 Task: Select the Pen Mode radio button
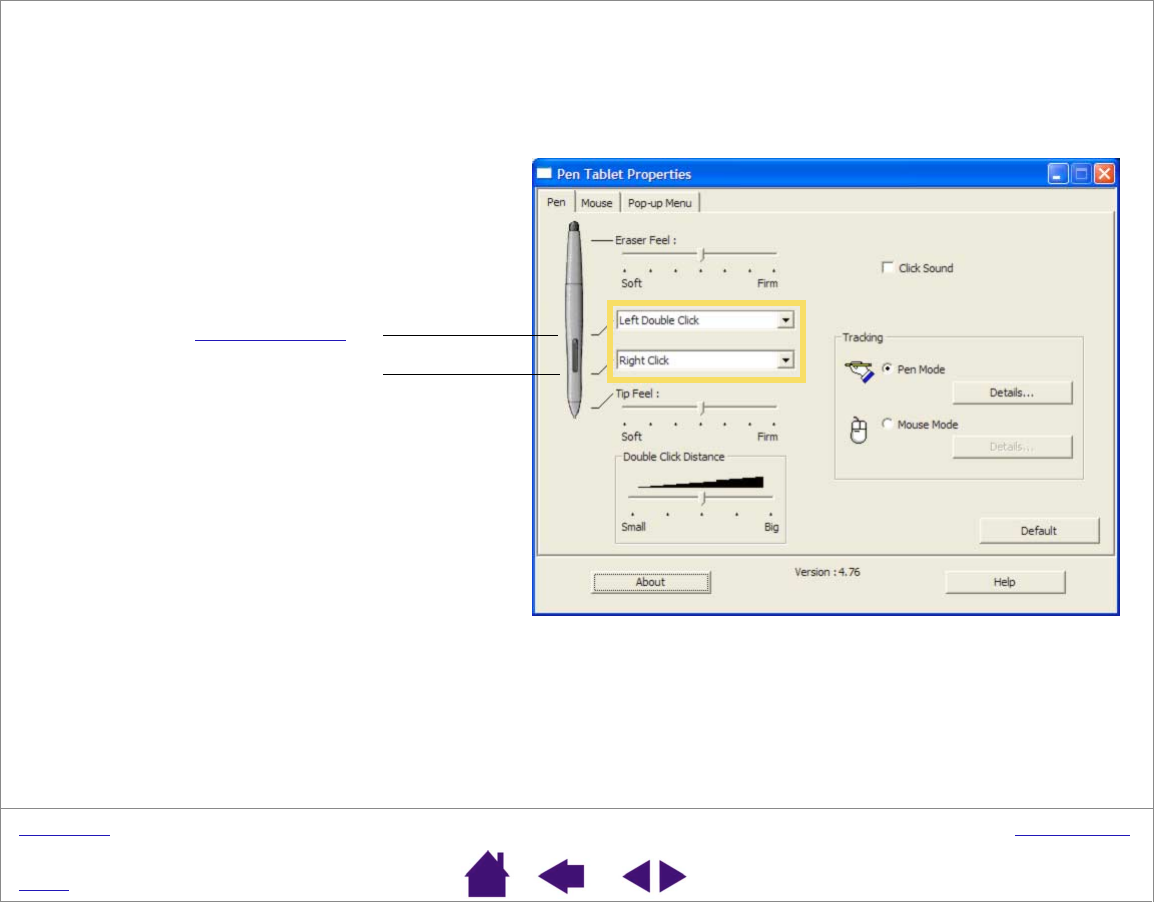coord(887,369)
